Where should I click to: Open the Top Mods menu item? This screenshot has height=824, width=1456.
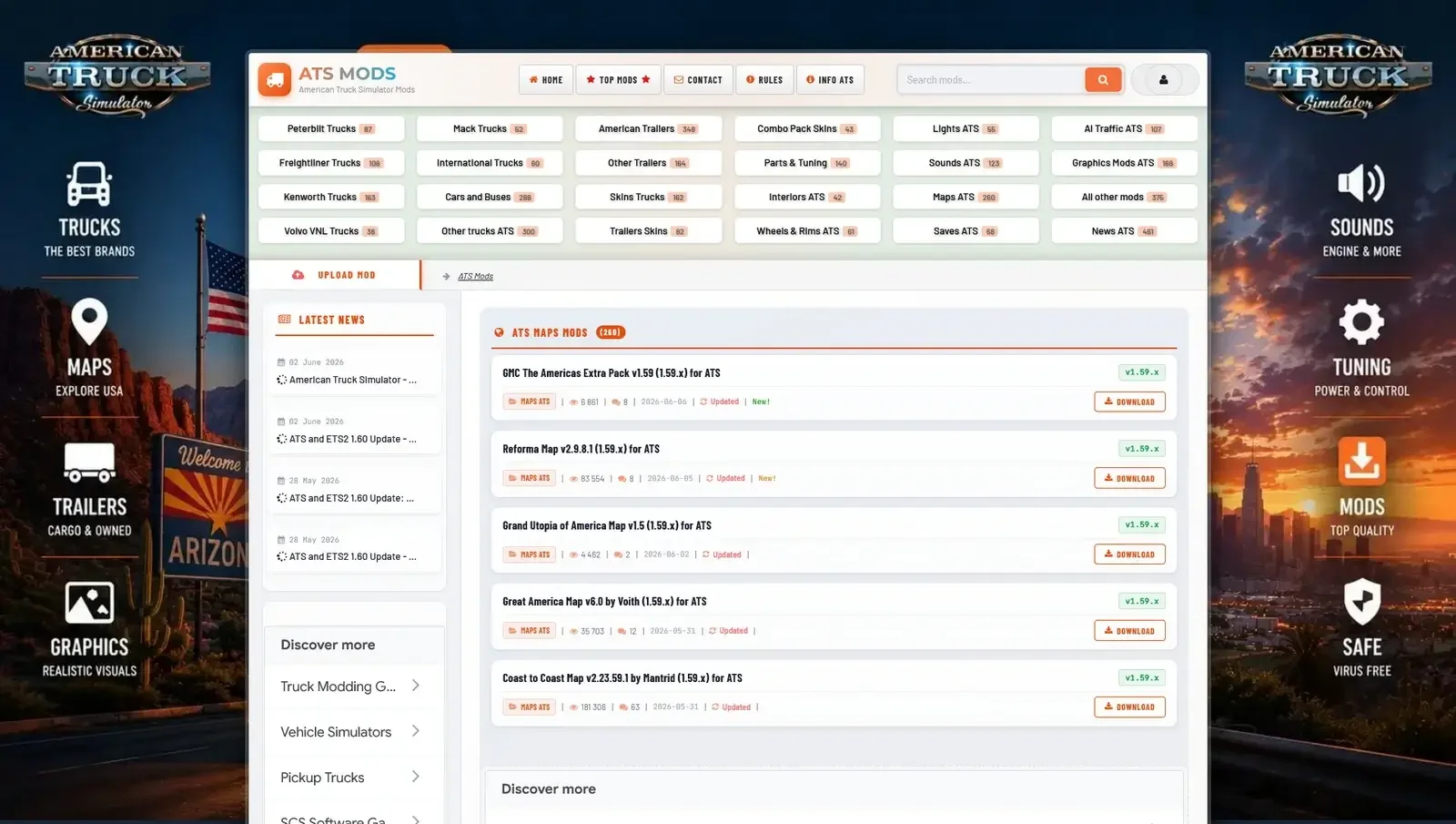pyautogui.click(x=618, y=80)
